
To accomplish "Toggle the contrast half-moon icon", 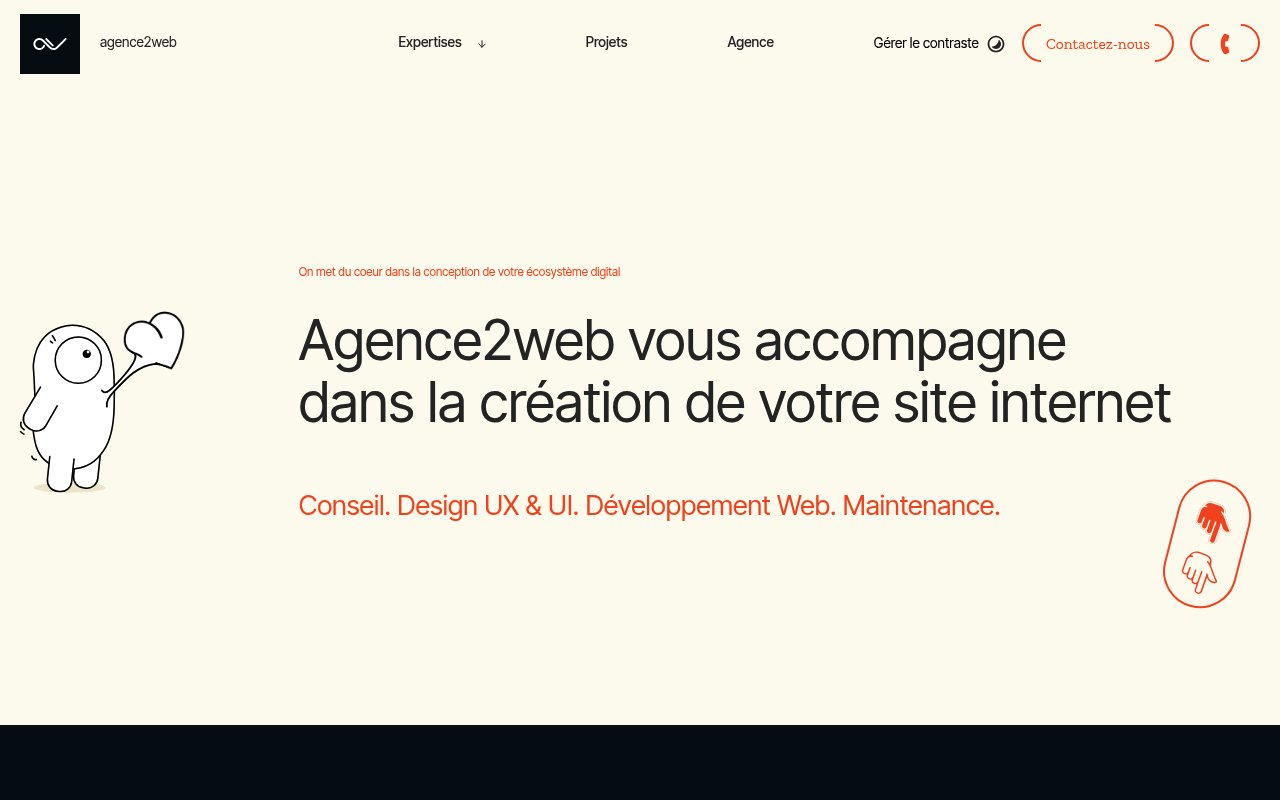I will coord(996,44).
